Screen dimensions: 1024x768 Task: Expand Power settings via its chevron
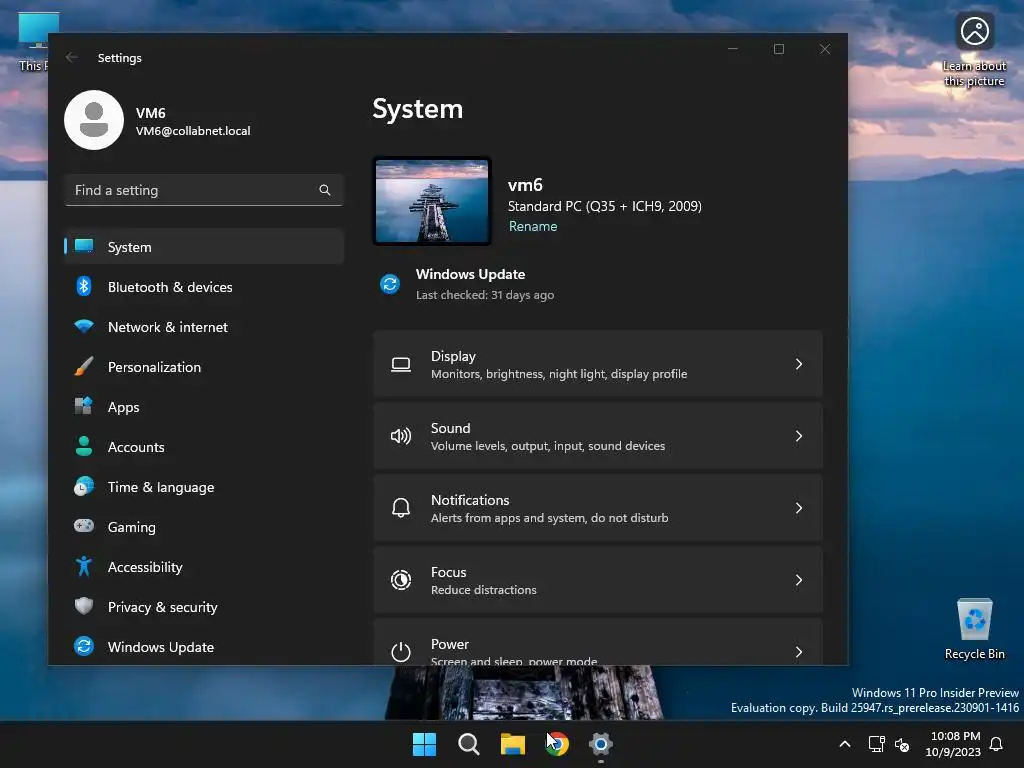pyautogui.click(x=799, y=652)
